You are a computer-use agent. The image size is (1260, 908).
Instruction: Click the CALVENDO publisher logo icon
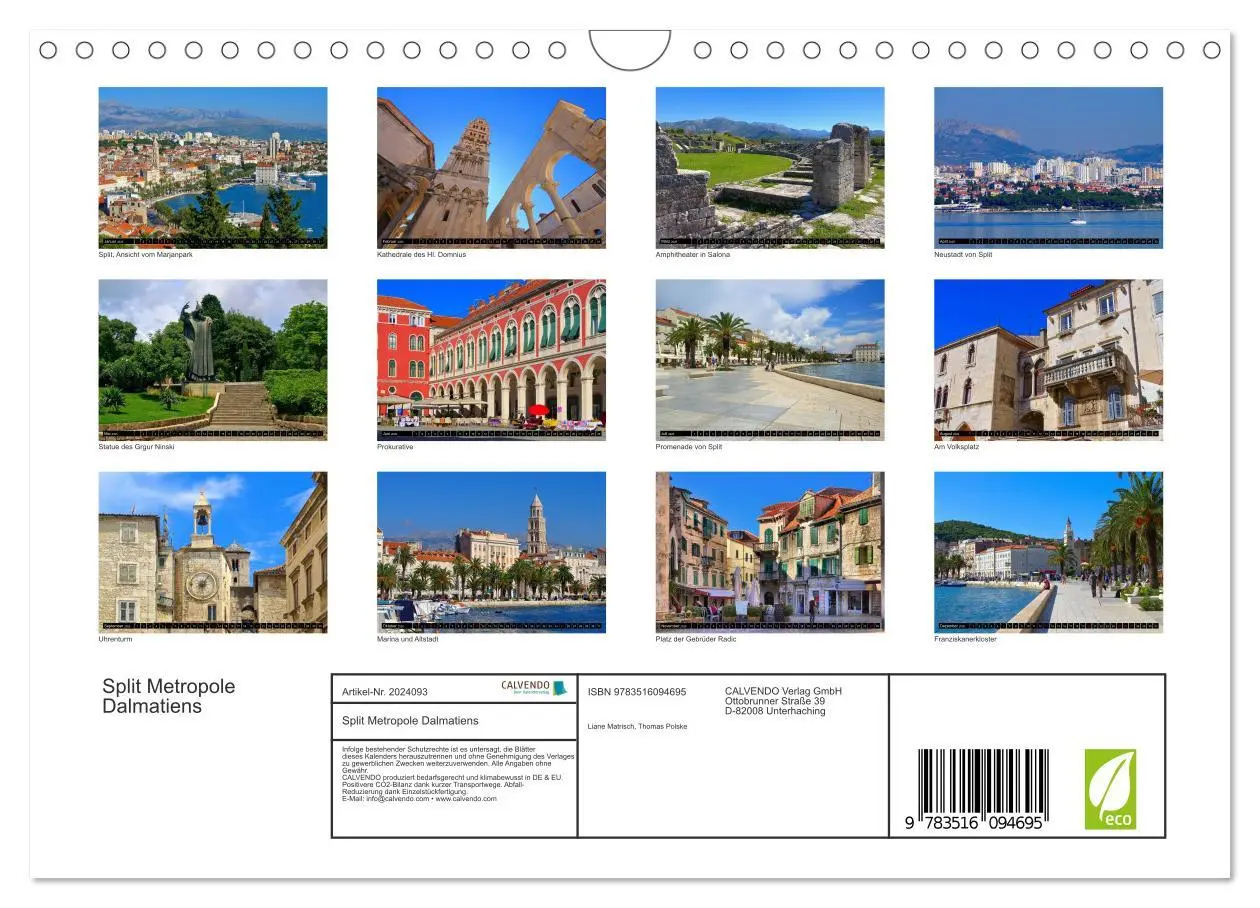[x=530, y=686]
